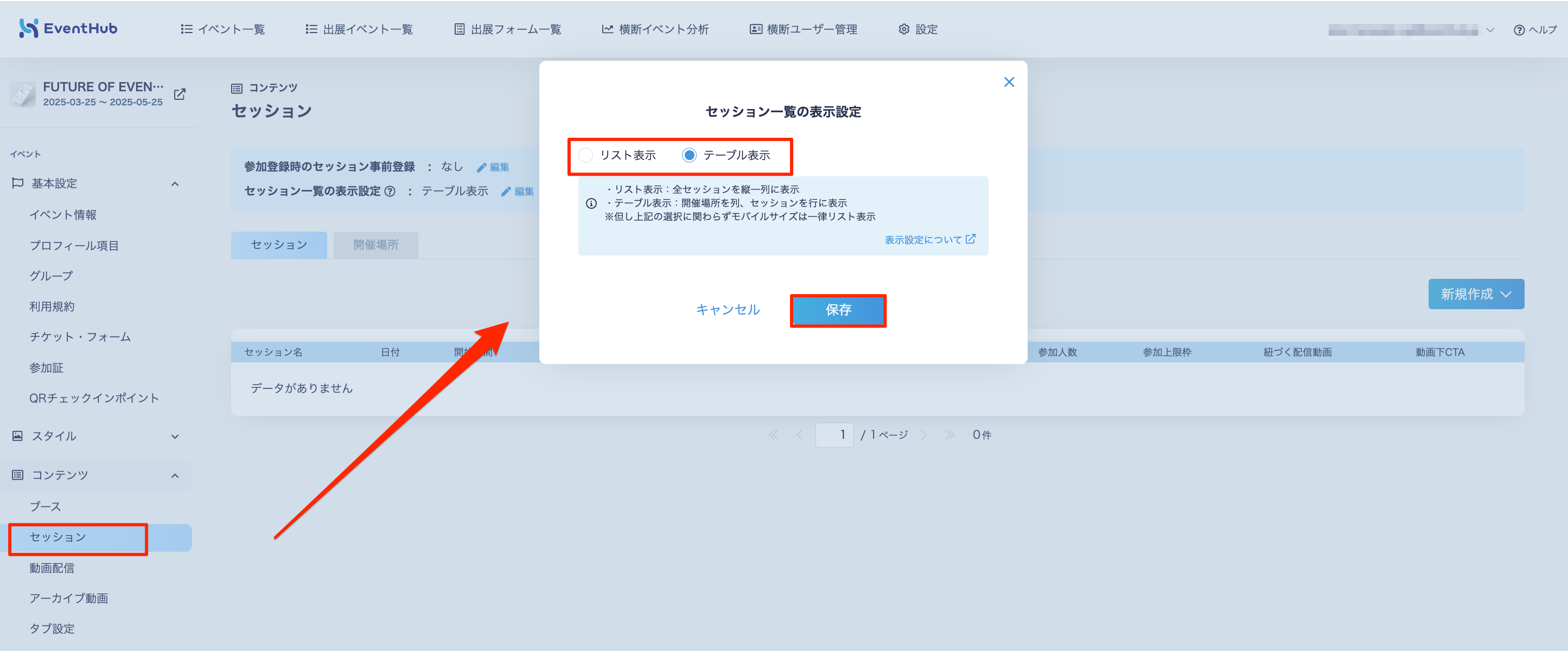
Task: Click the 保存 button
Action: [x=838, y=310]
